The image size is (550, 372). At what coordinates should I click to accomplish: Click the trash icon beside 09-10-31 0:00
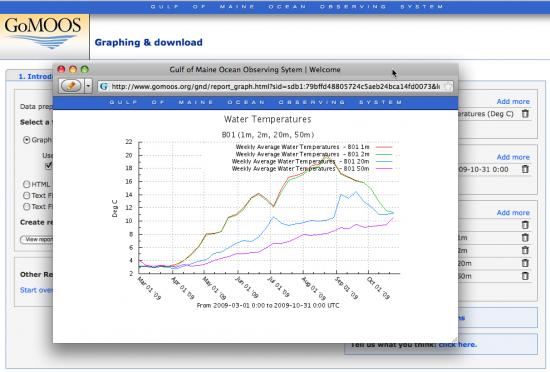(525, 169)
